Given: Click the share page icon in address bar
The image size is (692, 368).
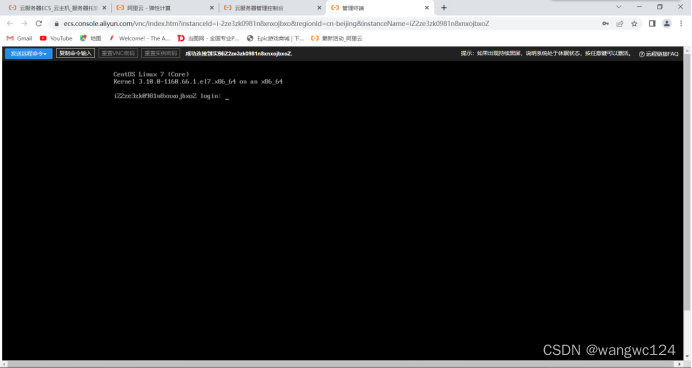Looking at the screenshot, I should pos(620,24).
